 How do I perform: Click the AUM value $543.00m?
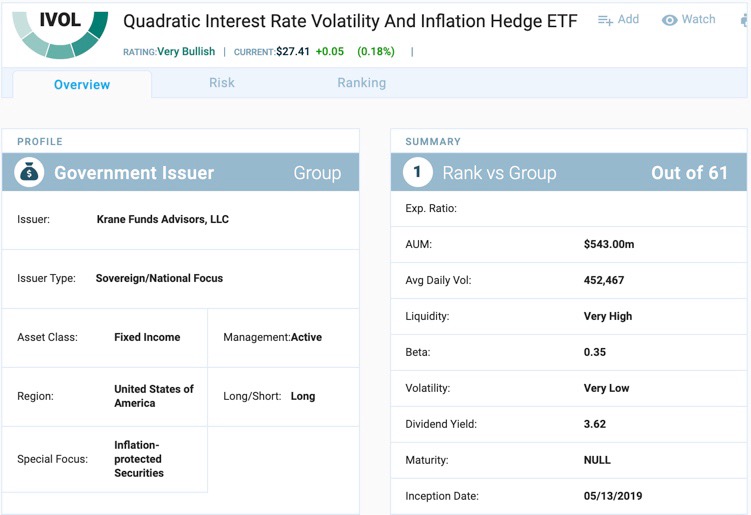coord(609,244)
